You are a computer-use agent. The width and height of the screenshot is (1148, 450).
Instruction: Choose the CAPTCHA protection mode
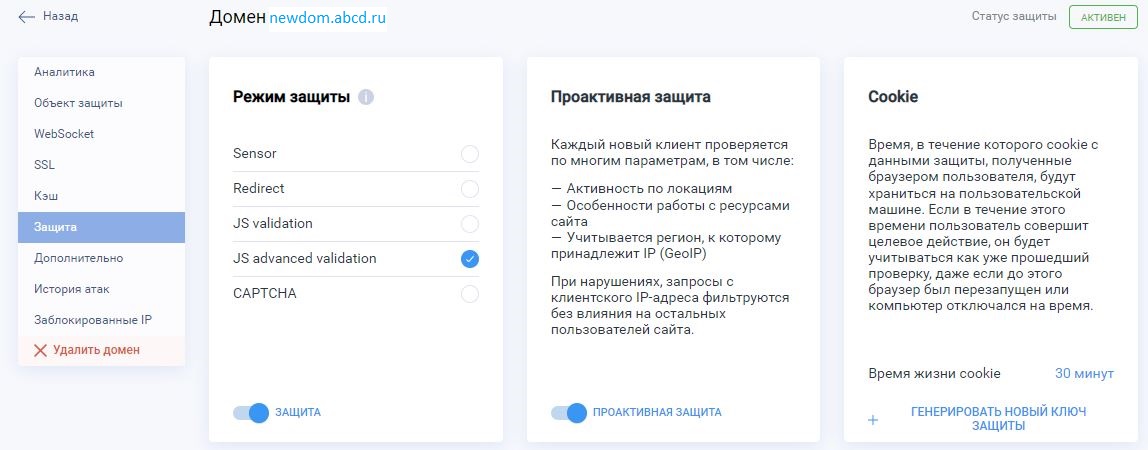(x=470, y=294)
